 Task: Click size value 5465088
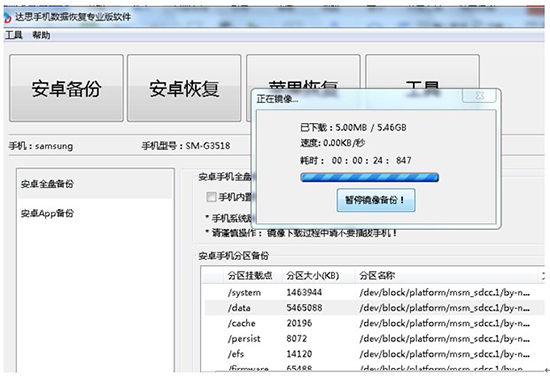[x=304, y=308]
